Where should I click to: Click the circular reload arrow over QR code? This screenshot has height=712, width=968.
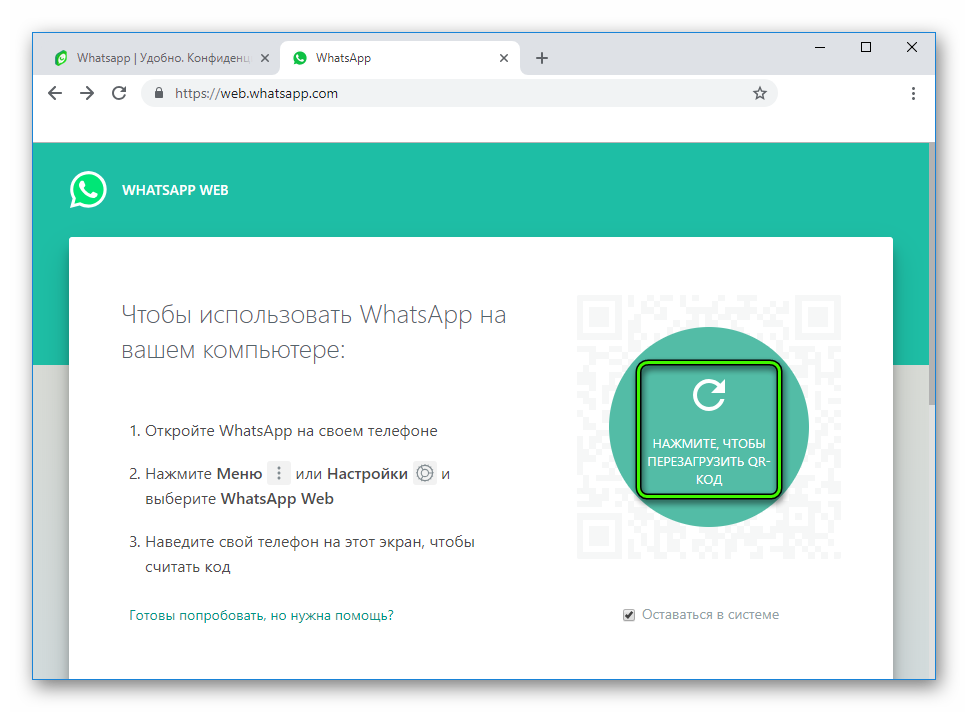(x=709, y=395)
